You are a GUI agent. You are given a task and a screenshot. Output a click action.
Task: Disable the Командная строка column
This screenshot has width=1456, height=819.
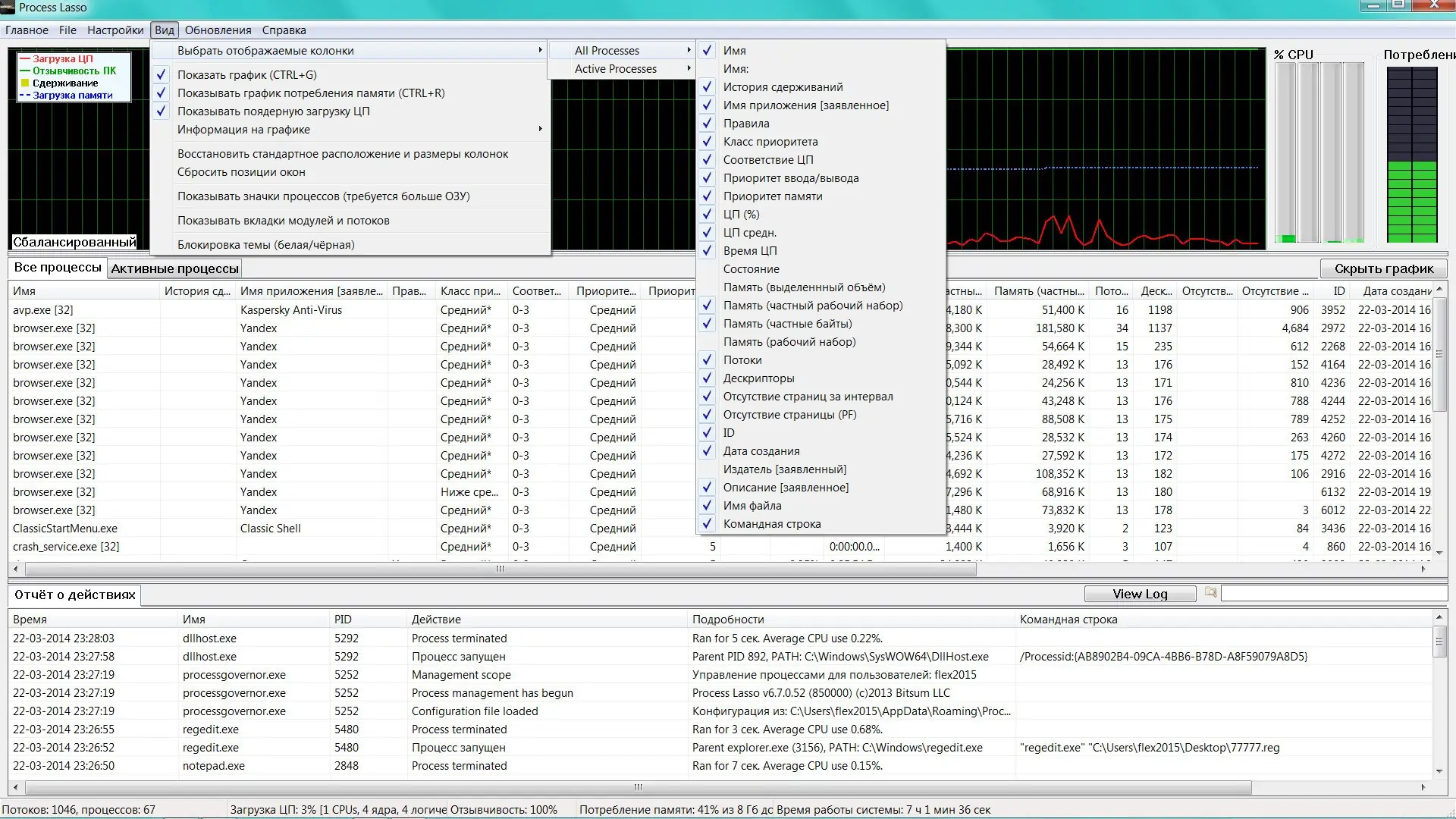tap(771, 524)
